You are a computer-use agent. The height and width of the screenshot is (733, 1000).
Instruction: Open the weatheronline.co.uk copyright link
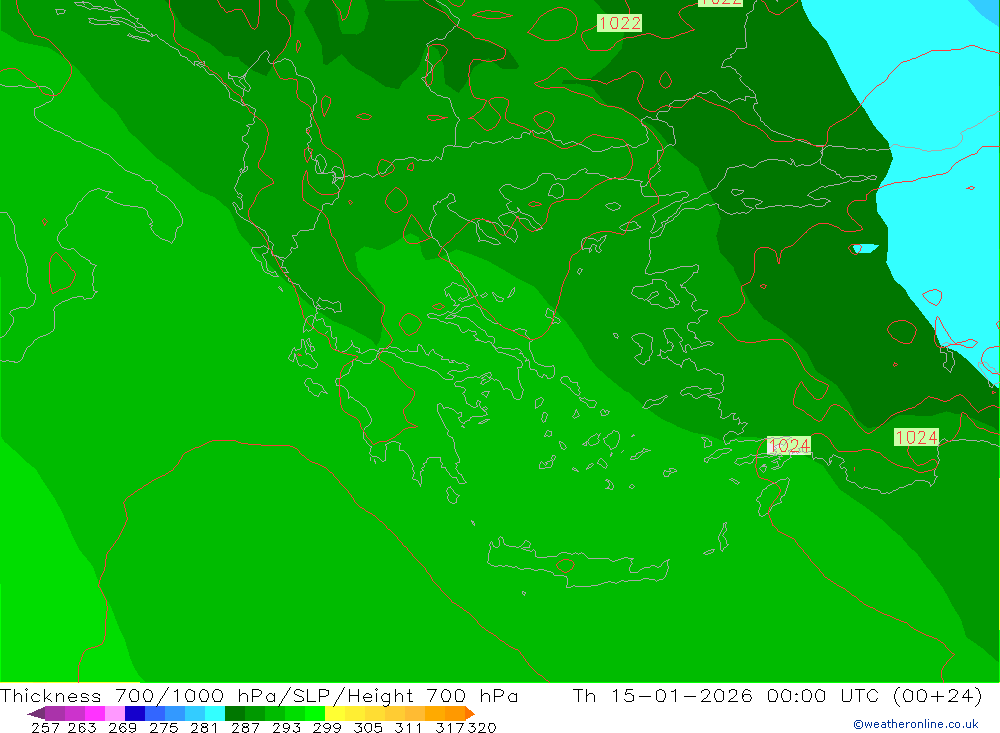coord(916,724)
